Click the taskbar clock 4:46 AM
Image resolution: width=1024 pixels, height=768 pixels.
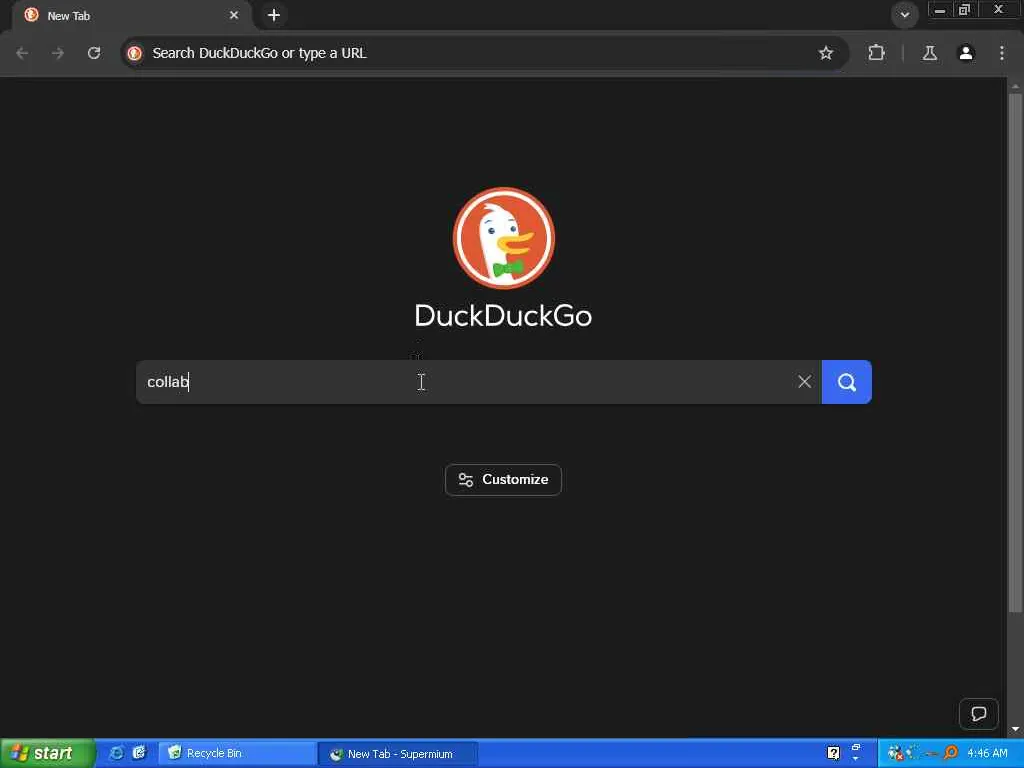987,753
